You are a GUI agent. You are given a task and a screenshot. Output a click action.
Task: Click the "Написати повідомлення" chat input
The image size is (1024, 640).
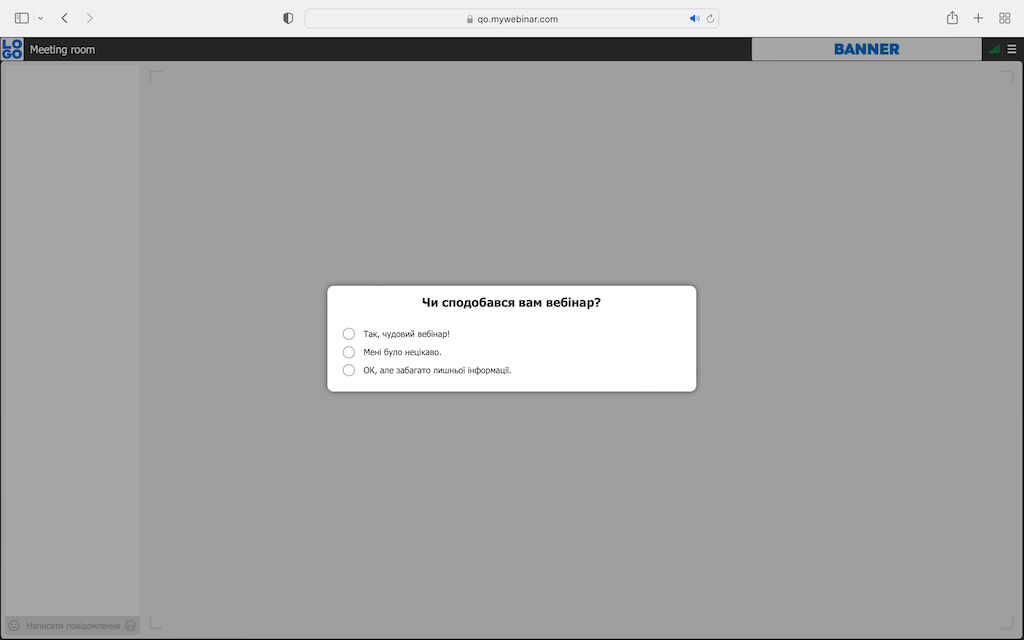tap(73, 626)
